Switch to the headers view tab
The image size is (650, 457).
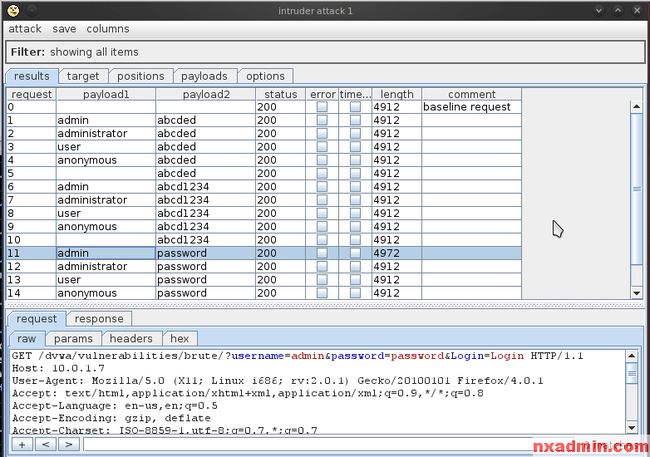point(131,339)
